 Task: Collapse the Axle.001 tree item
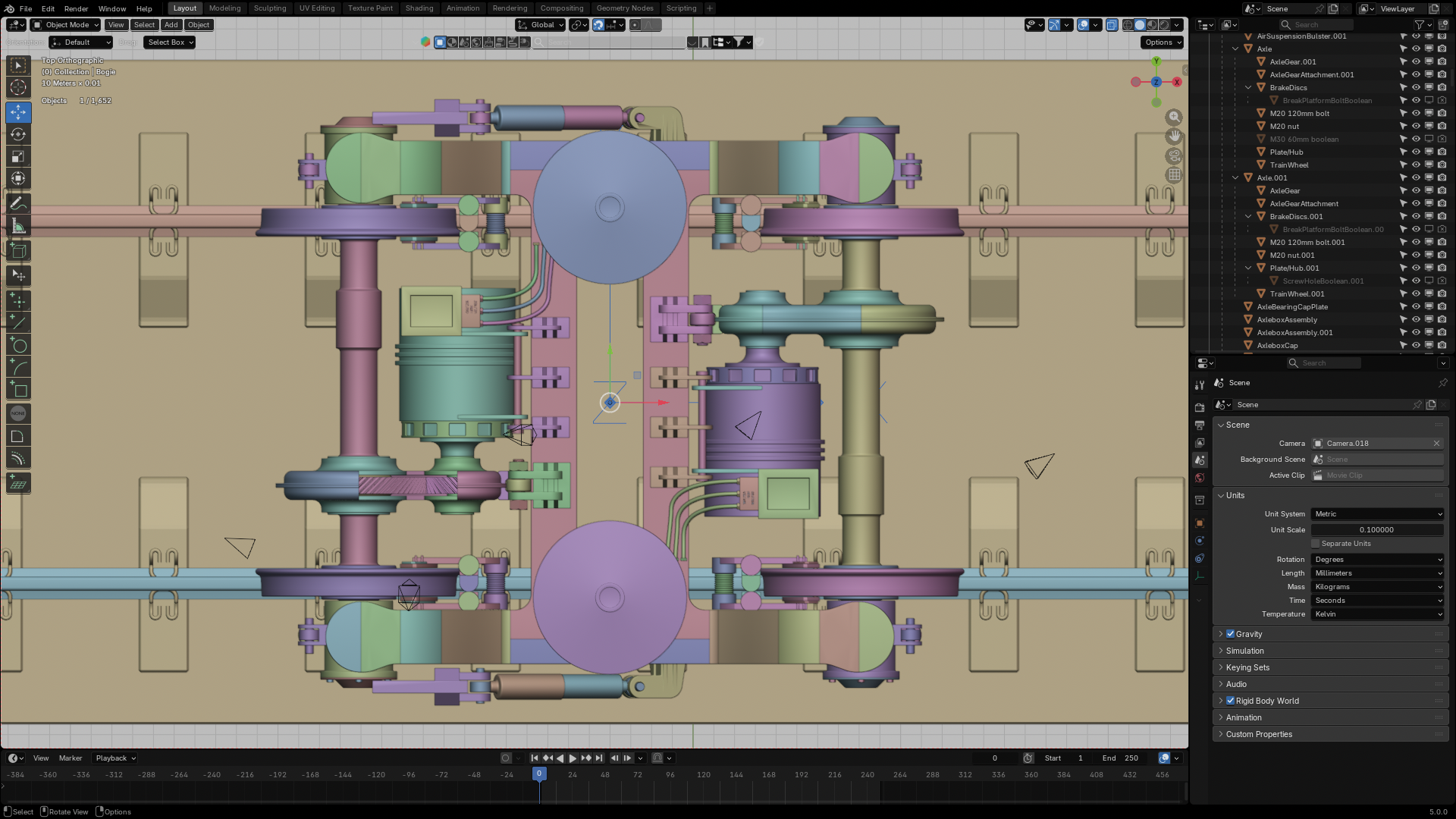1235,178
